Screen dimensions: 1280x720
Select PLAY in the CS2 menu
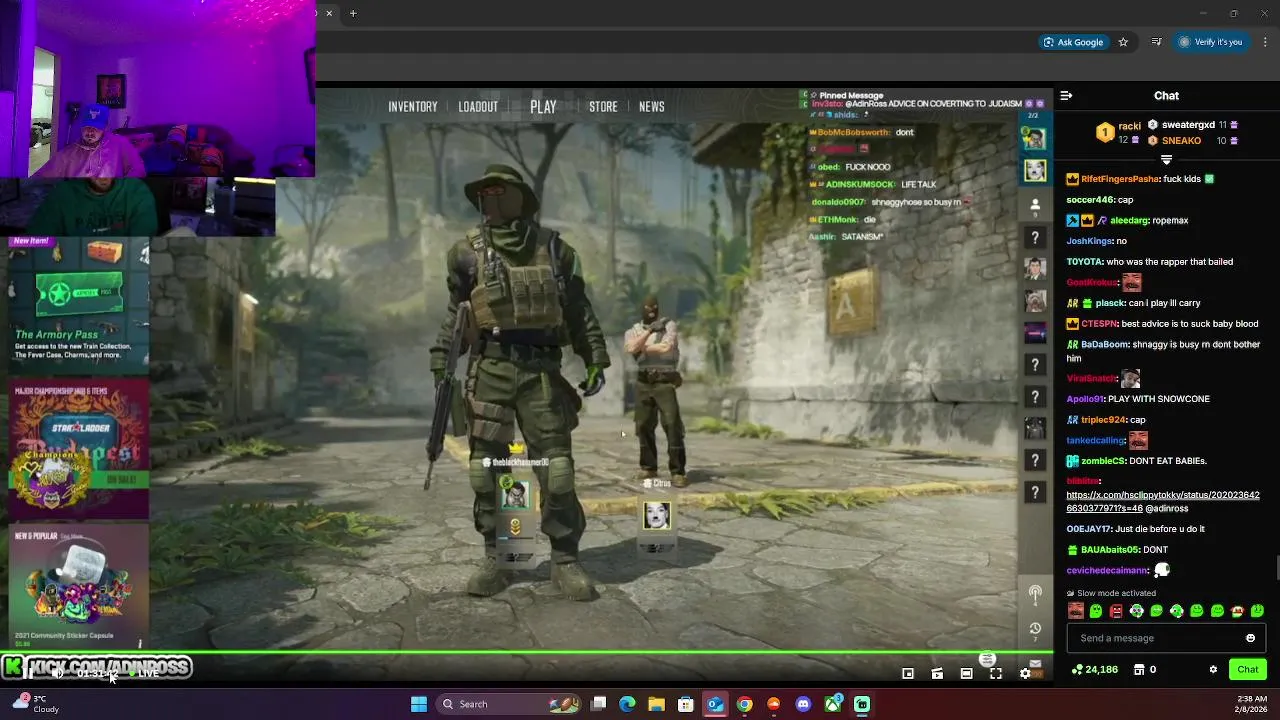point(543,107)
